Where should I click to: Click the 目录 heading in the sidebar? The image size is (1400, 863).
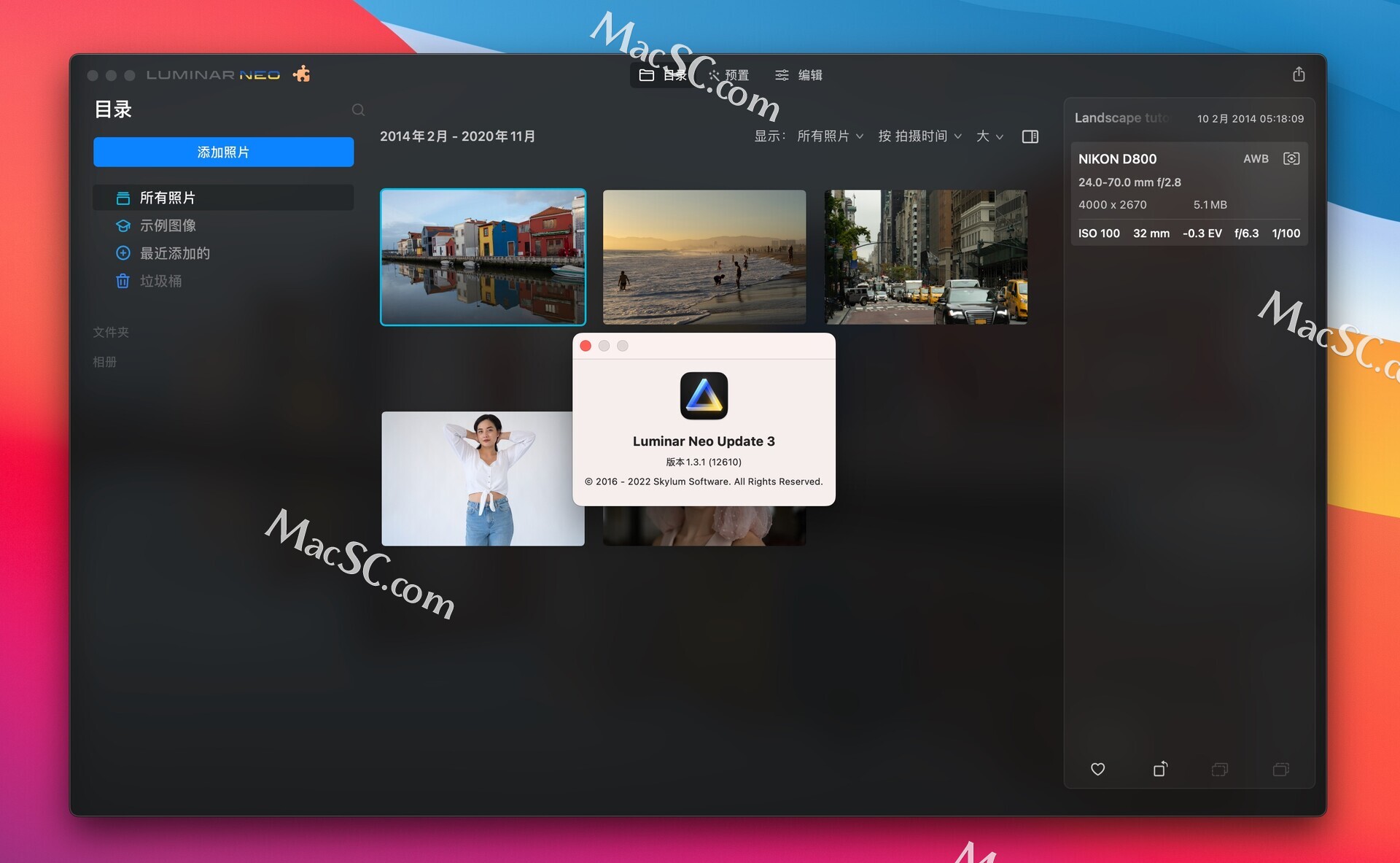coord(113,109)
